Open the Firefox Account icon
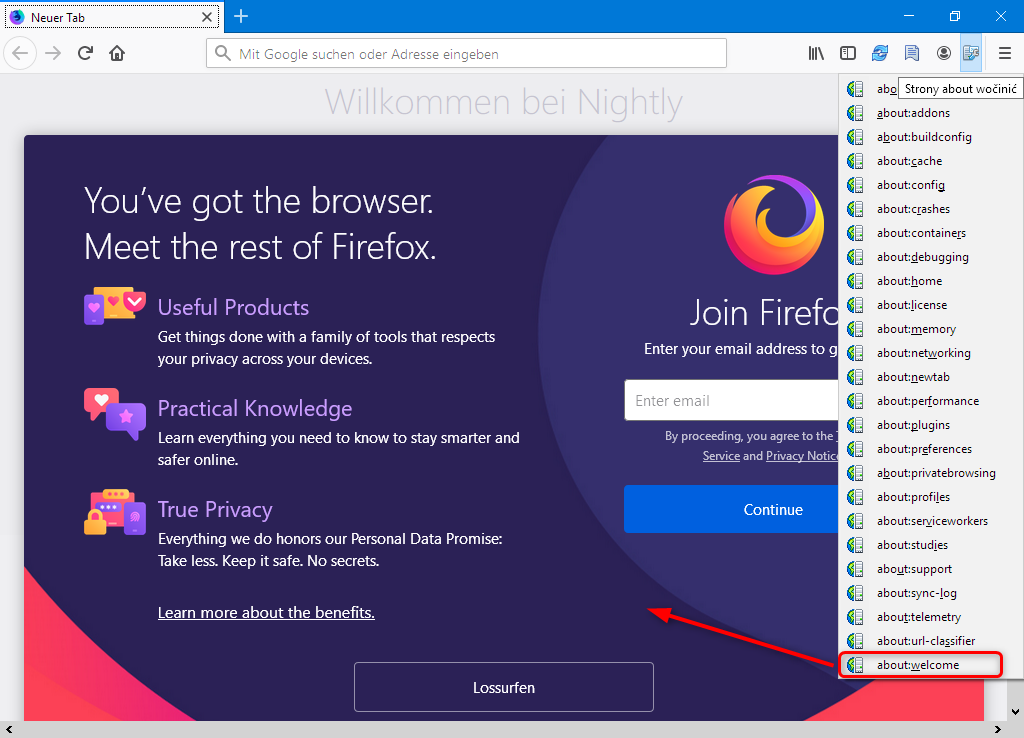Screen dimensions: 1024x738 point(944,53)
